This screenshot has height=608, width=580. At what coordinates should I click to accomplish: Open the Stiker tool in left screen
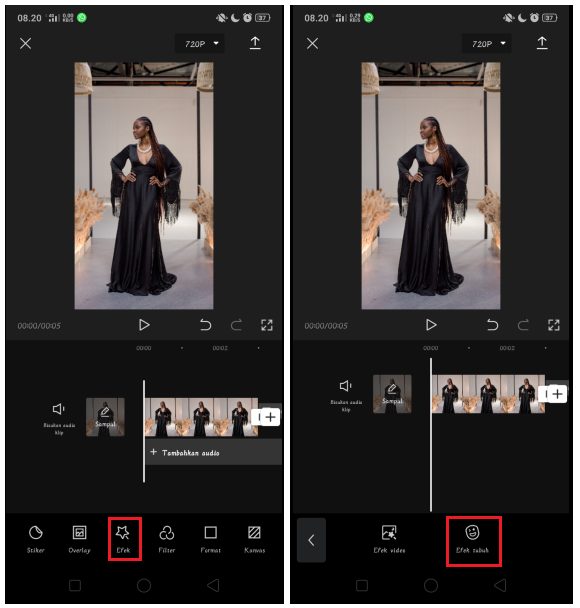pos(36,539)
